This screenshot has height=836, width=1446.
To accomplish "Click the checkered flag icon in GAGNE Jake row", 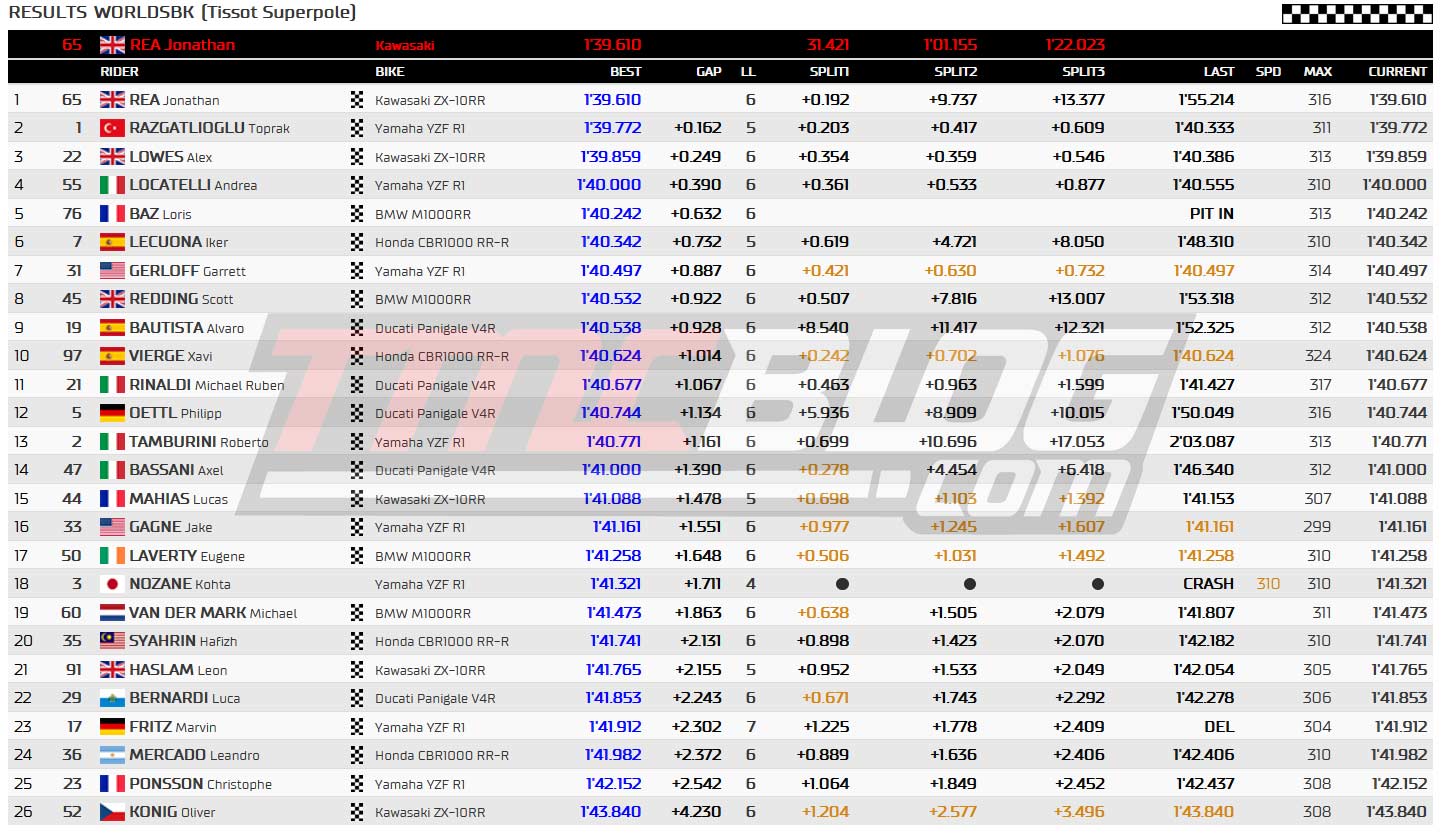I will point(357,527).
